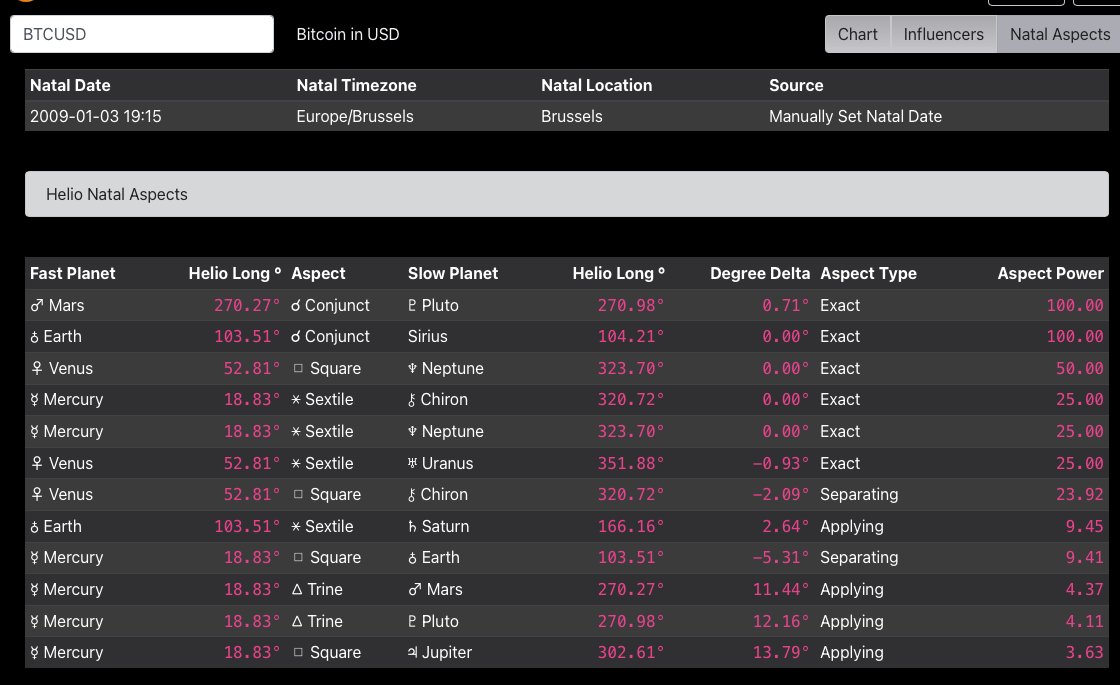Viewport: 1120px width, 685px height.
Task: Click Sextile symbol in Earth Sextile Saturn row
Action: pos(296,526)
